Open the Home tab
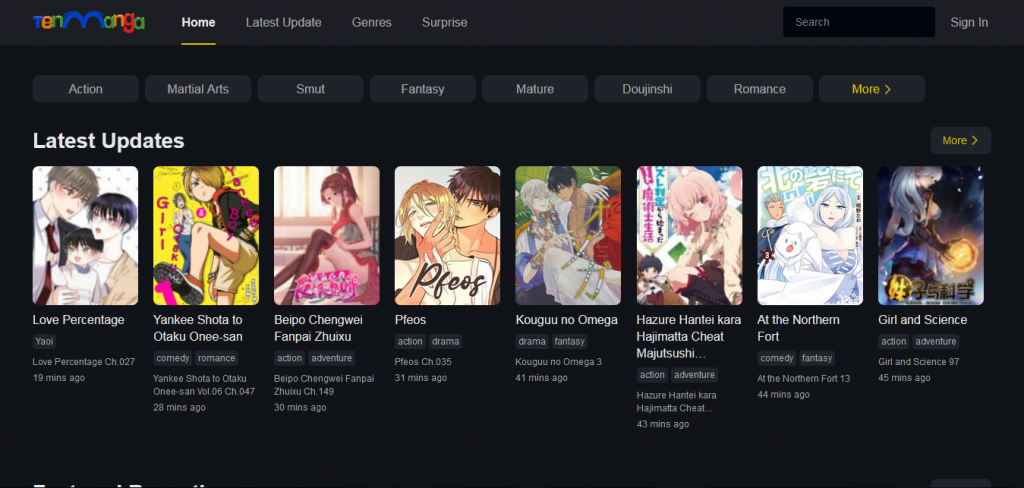The width and height of the screenshot is (1024, 488). tap(199, 22)
